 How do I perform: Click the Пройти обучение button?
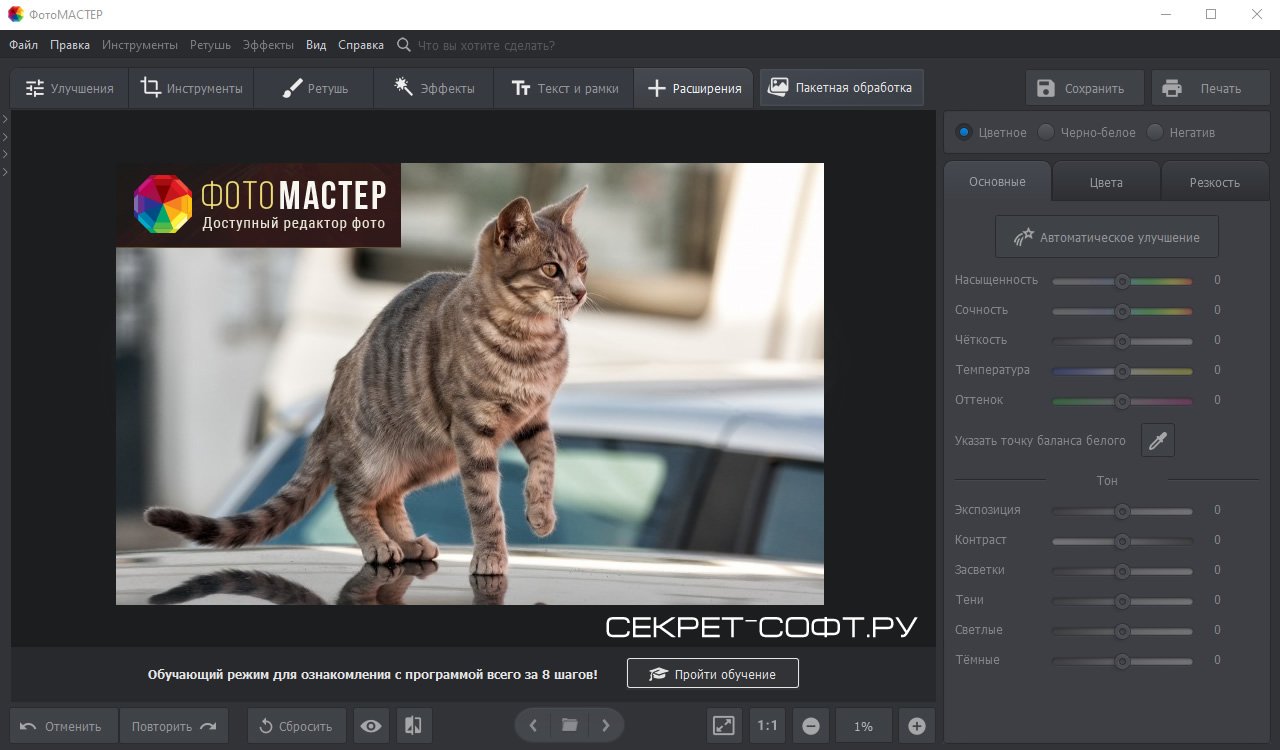[713, 673]
